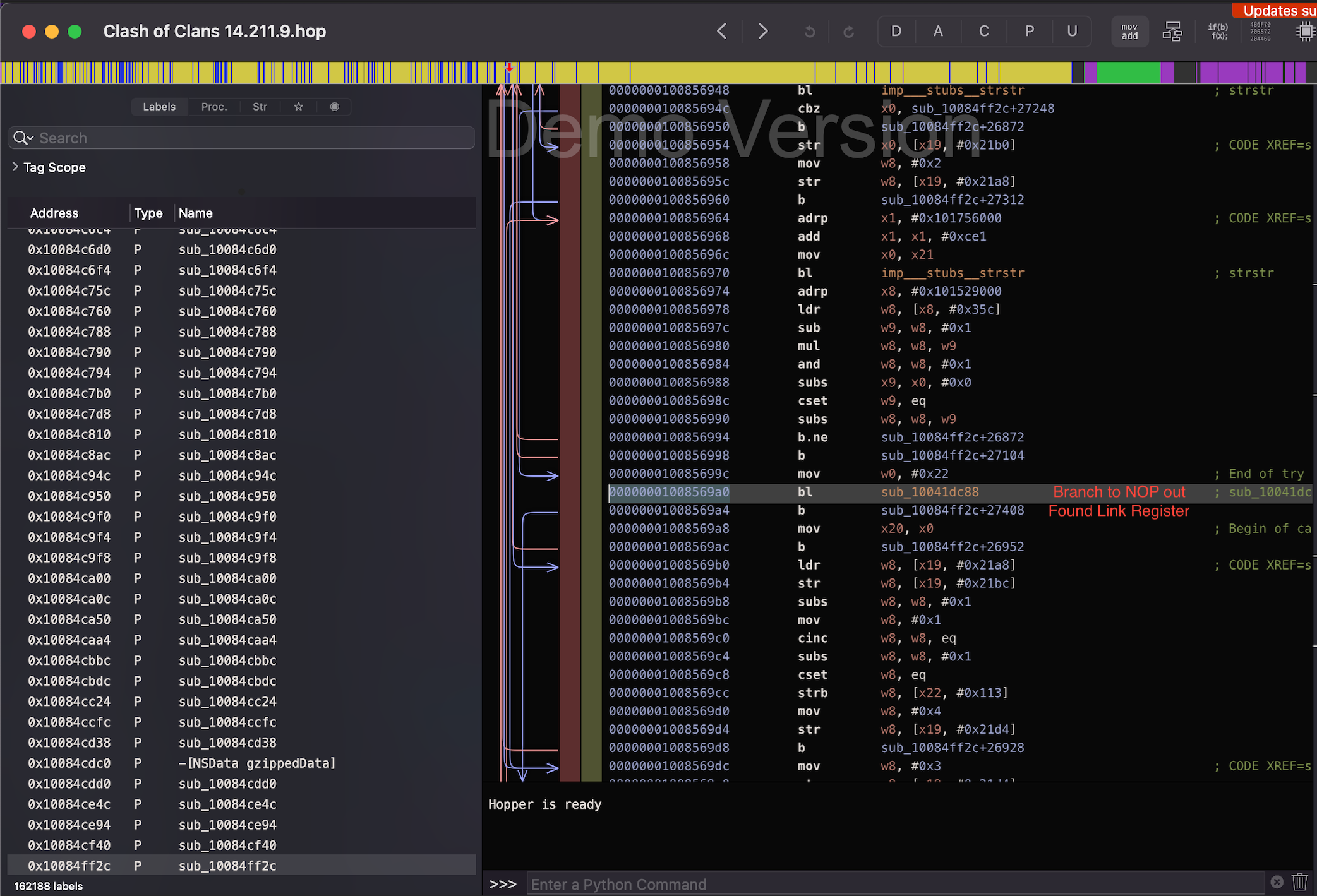
Task: Open the Updates notification banner
Action: pyautogui.click(x=1276, y=10)
